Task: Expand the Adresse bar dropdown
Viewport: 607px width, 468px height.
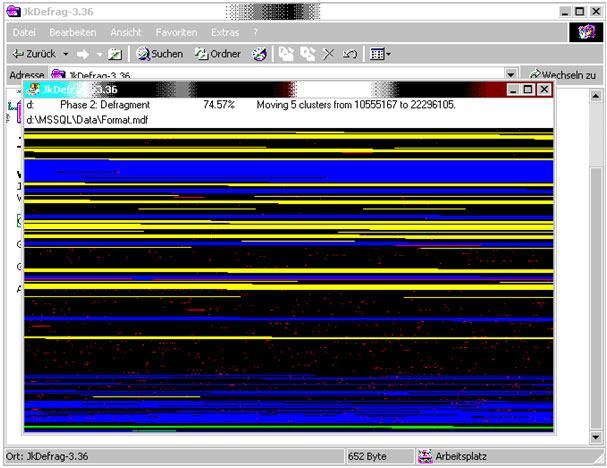Action: point(511,74)
